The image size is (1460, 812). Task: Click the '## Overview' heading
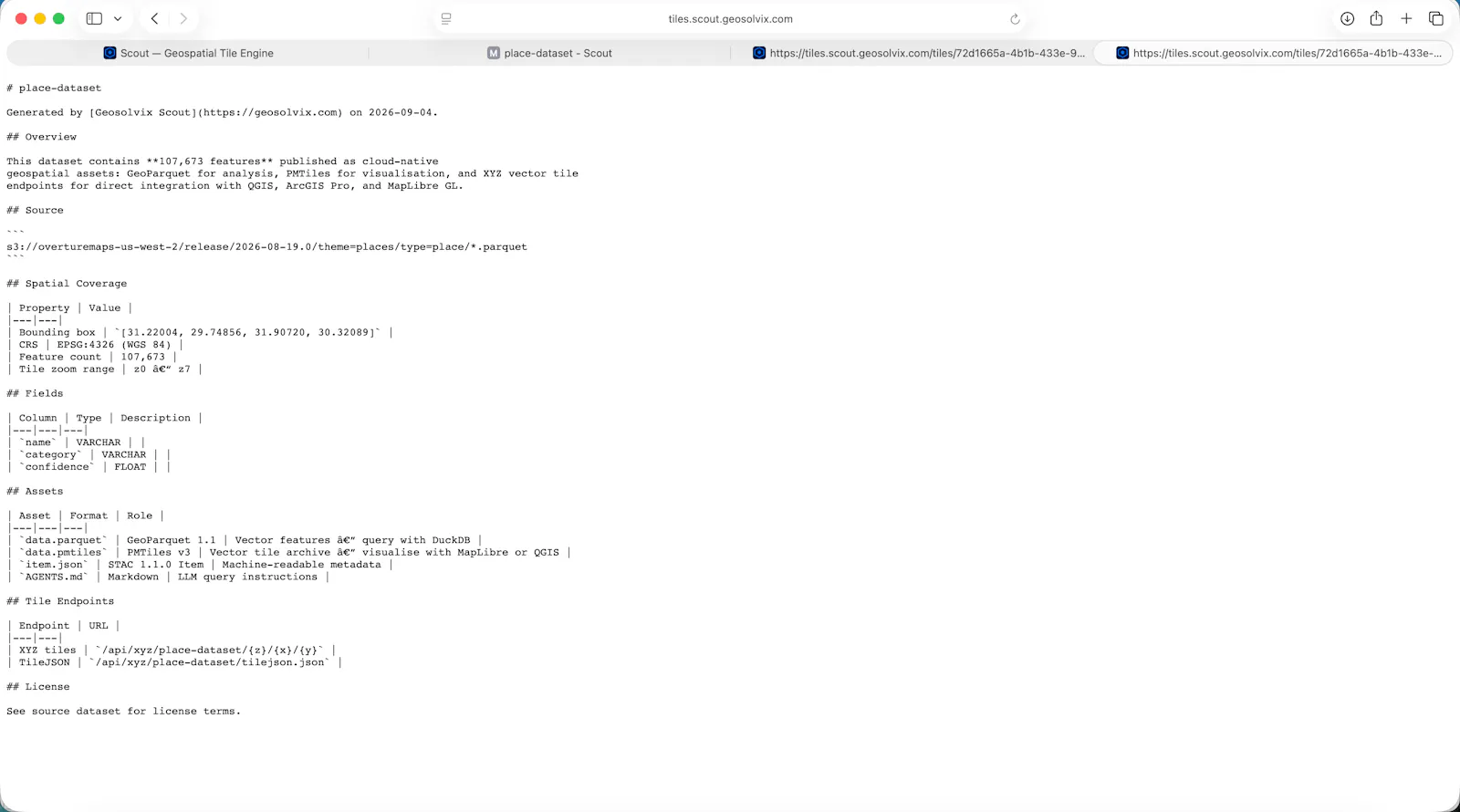[x=42, y=137]
